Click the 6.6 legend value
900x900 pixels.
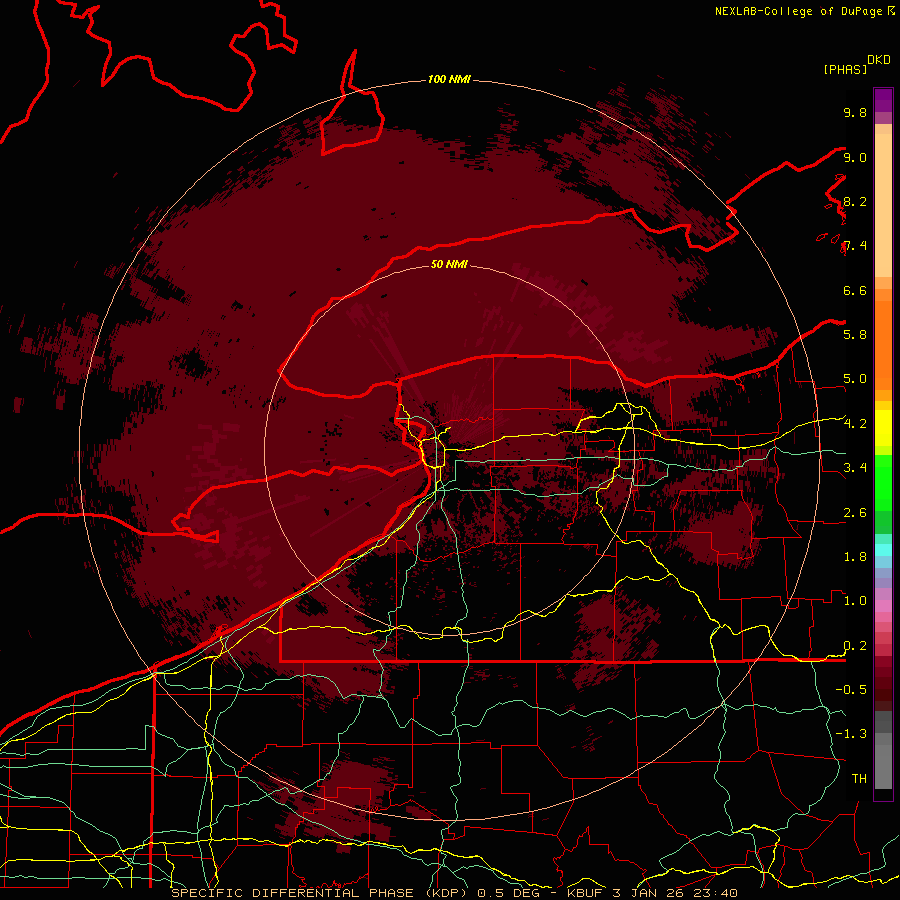point(855,290)
